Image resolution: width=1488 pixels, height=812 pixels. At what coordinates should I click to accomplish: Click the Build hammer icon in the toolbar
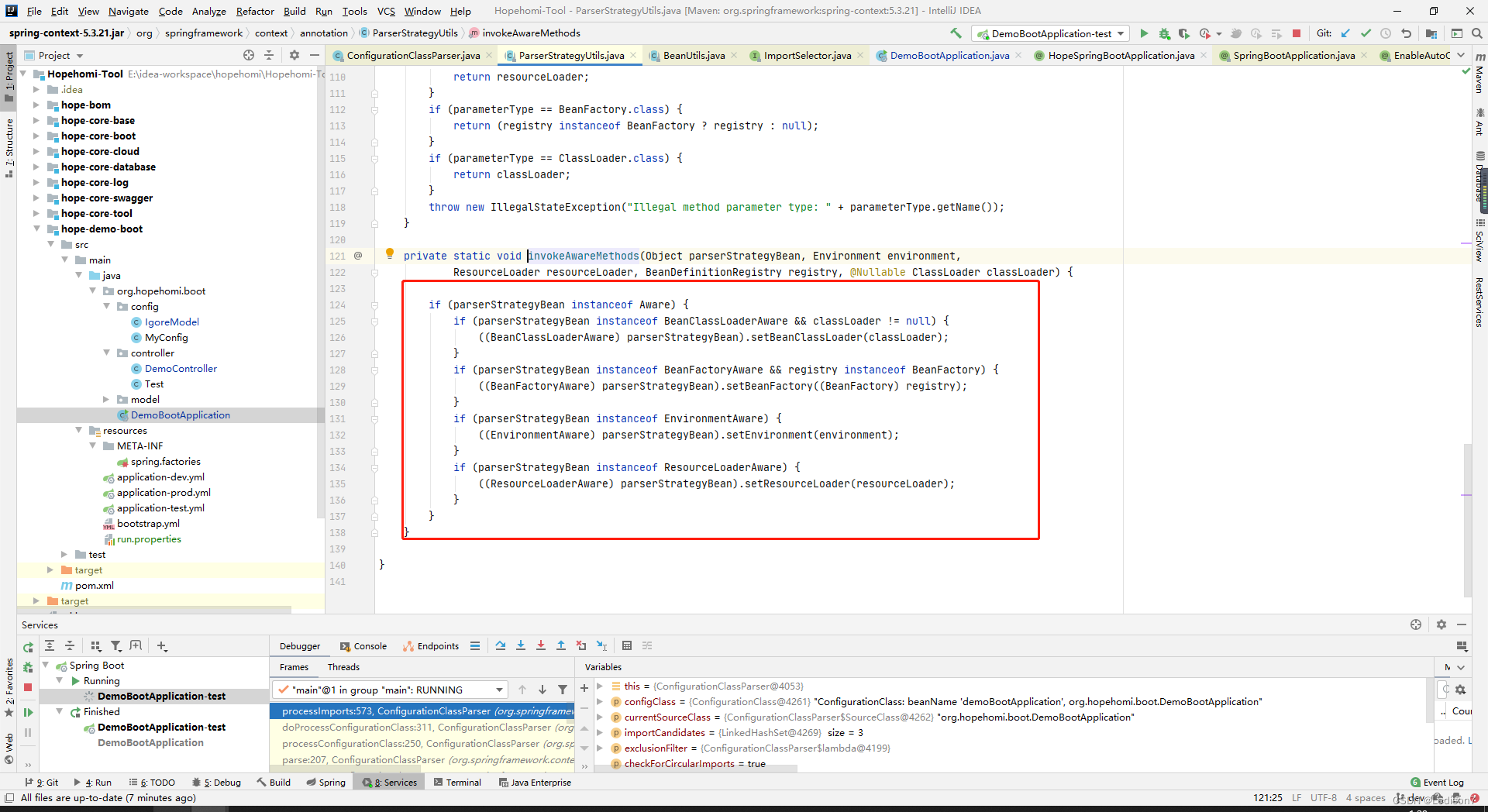point(956,33)
